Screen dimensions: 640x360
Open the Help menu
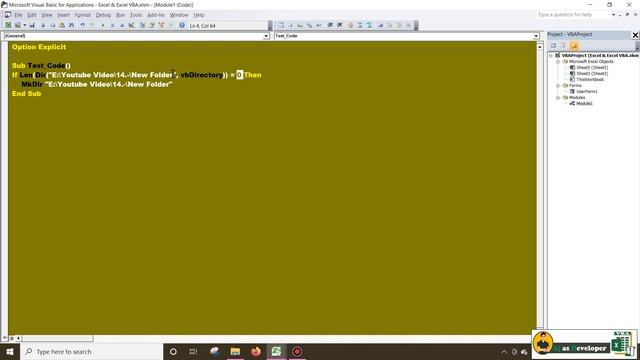pyautogui.click(x=199, y=15)
